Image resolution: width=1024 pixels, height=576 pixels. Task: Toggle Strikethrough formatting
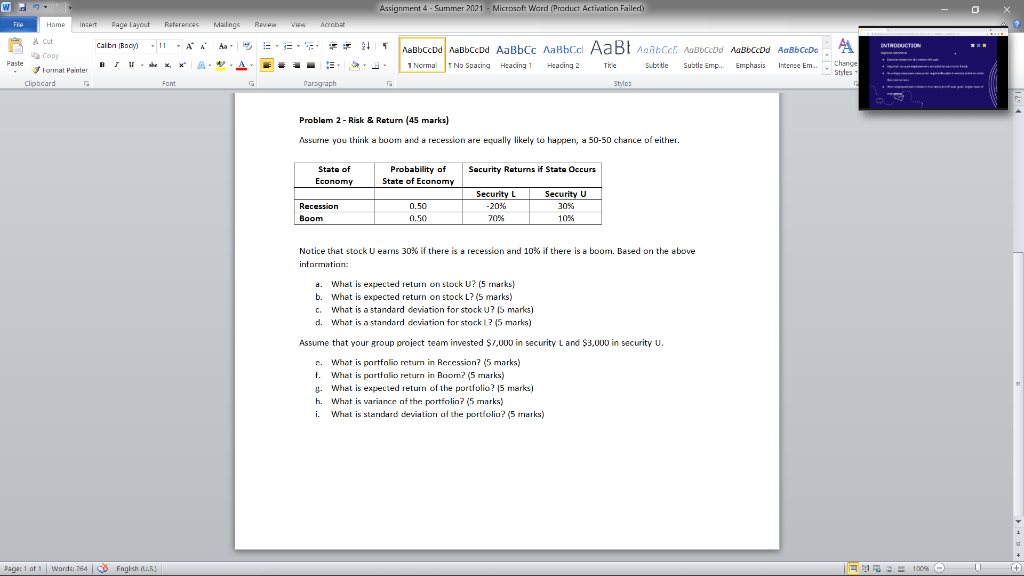pyautogui.click(x=152, y=65)
